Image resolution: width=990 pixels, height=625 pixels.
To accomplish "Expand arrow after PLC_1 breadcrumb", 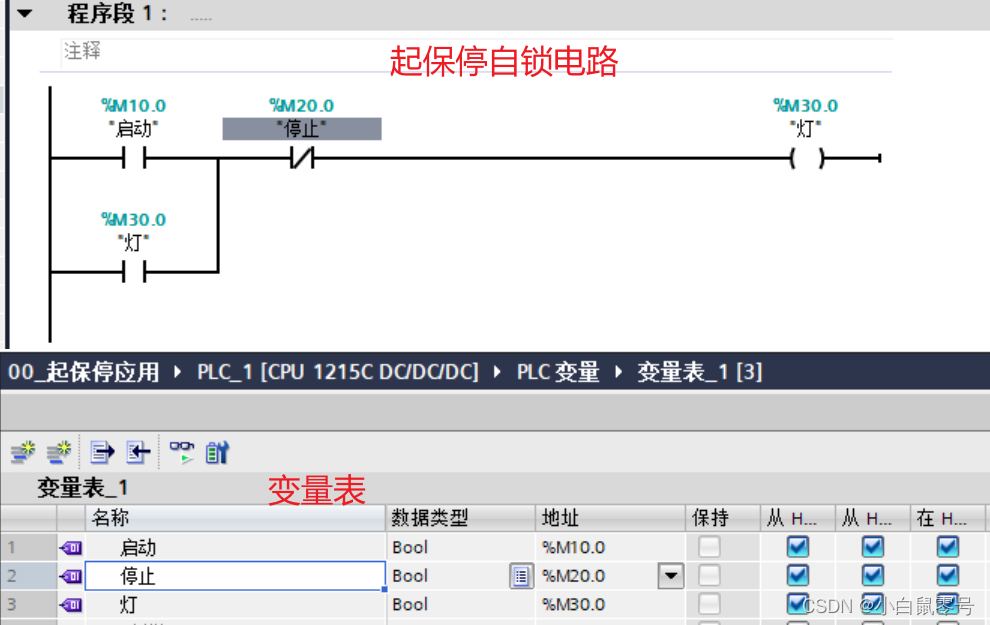I will point(497,372).
